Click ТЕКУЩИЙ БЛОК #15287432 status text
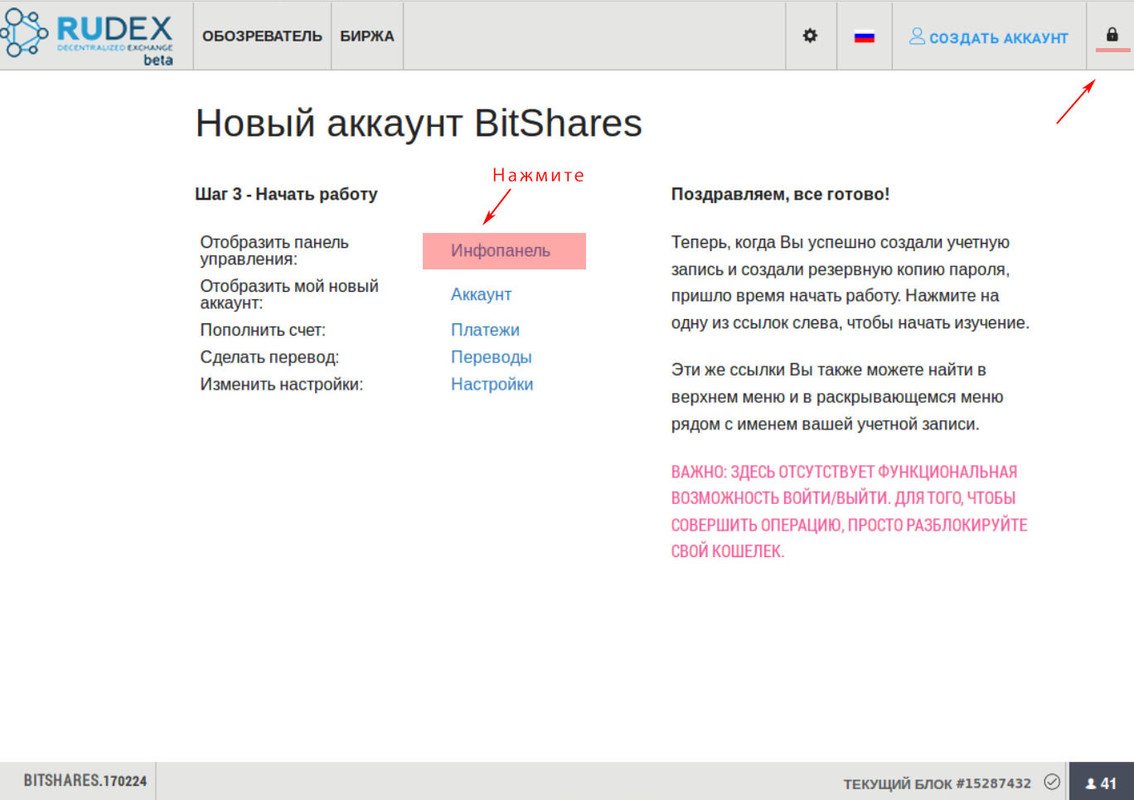1134x800 pixels. pyautogui.click(x=937, y=783)
